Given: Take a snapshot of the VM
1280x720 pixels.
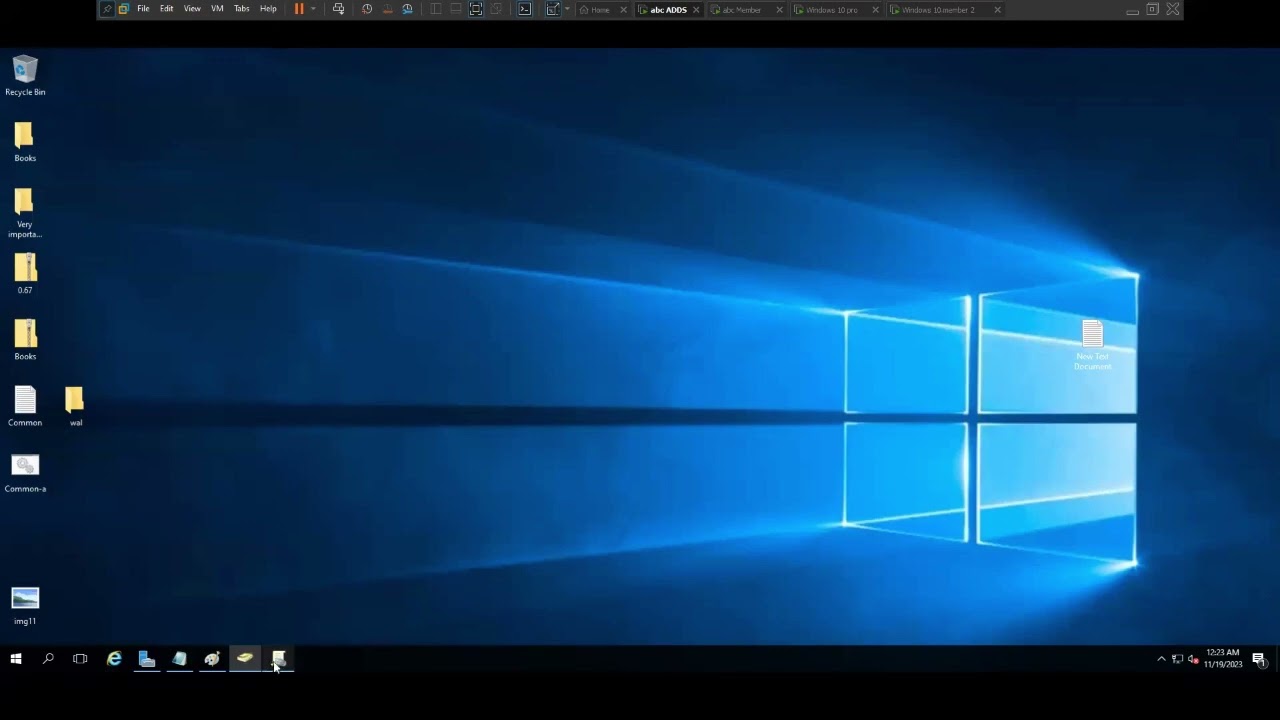Looking at the screenshot, I should click(367, 9).
